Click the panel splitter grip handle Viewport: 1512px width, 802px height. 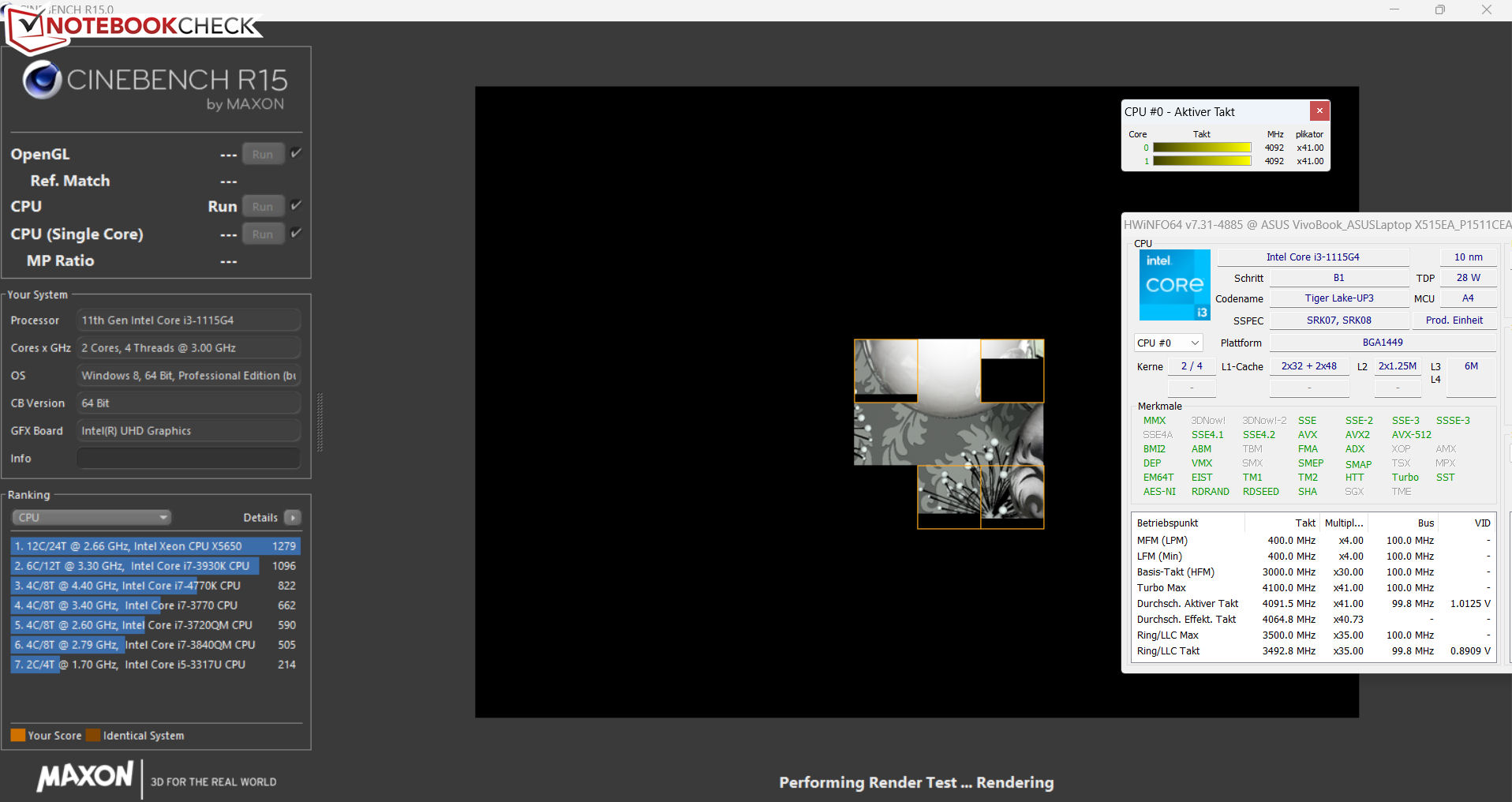point(320,422)
